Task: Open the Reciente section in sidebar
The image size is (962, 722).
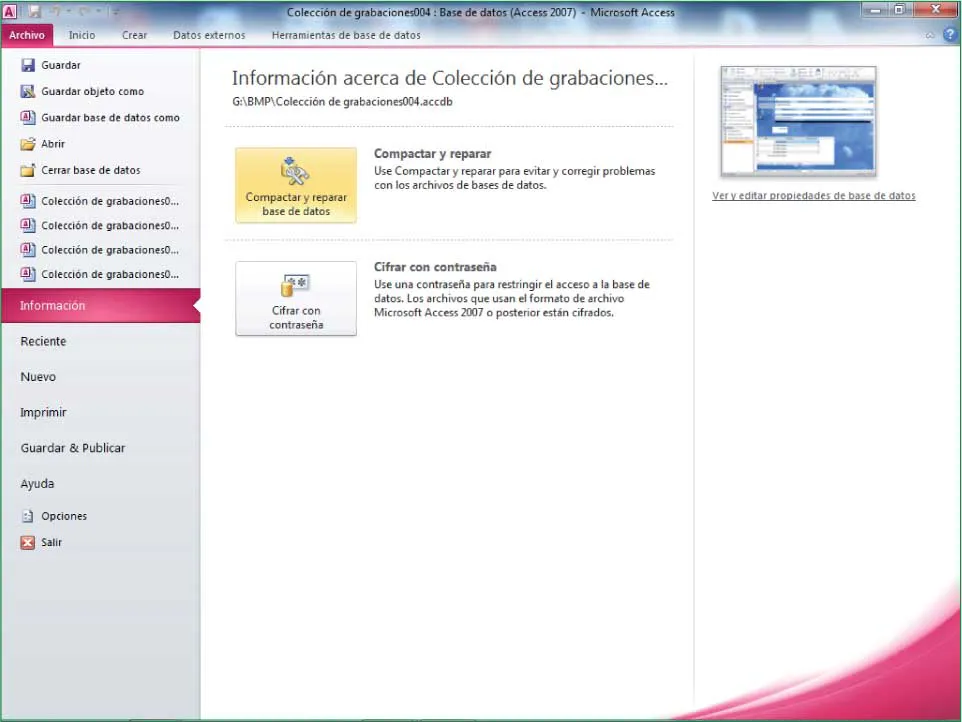Action: pos(43,341)
